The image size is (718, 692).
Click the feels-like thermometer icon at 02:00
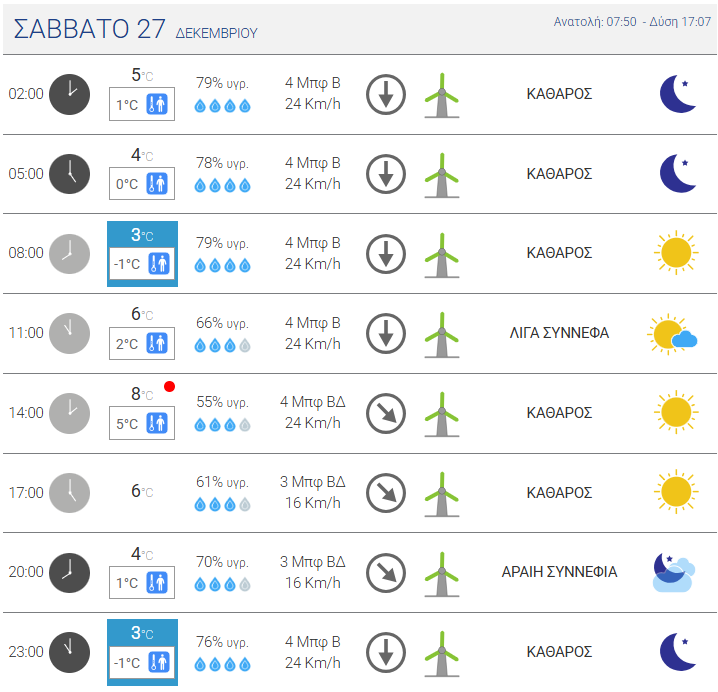point(157,104)
